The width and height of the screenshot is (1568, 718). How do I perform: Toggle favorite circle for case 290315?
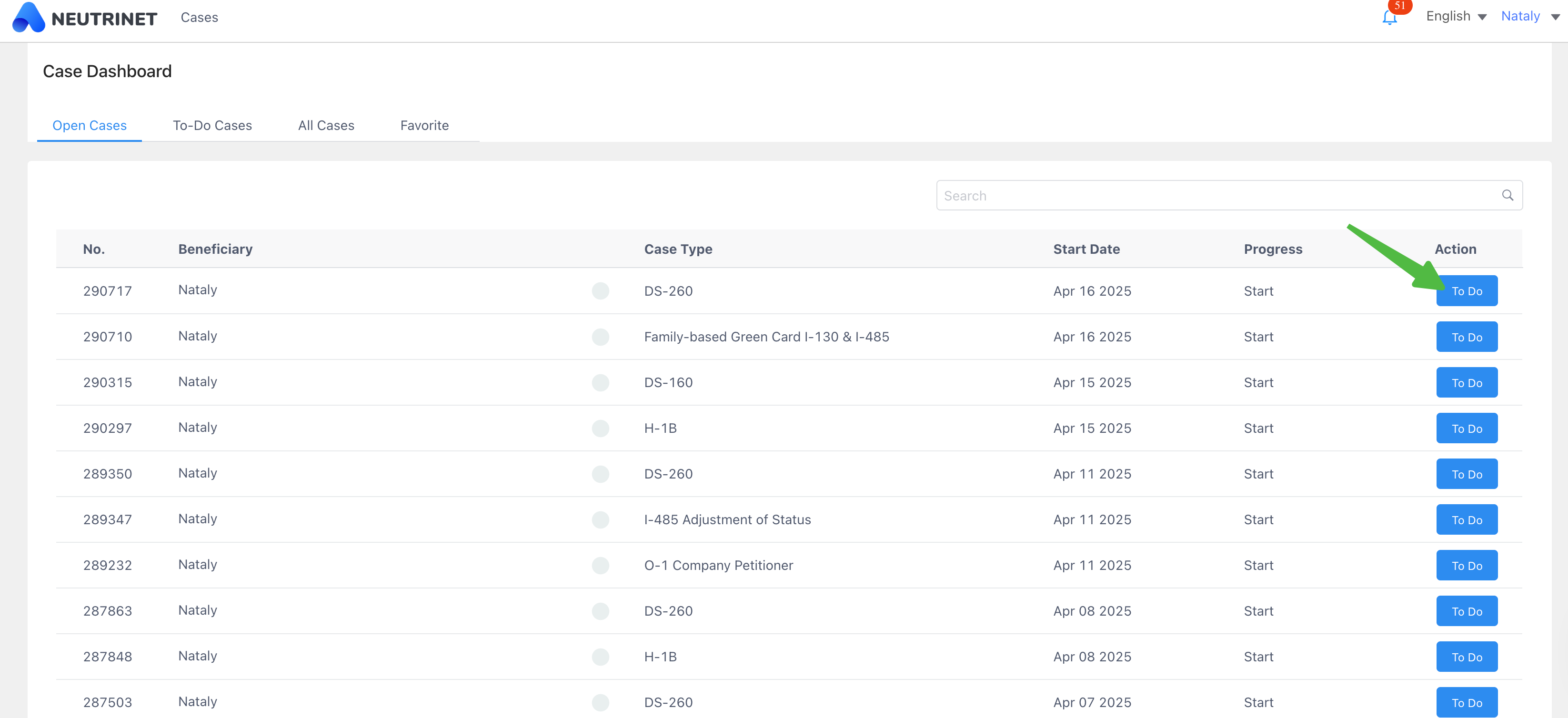coord(600,382)
